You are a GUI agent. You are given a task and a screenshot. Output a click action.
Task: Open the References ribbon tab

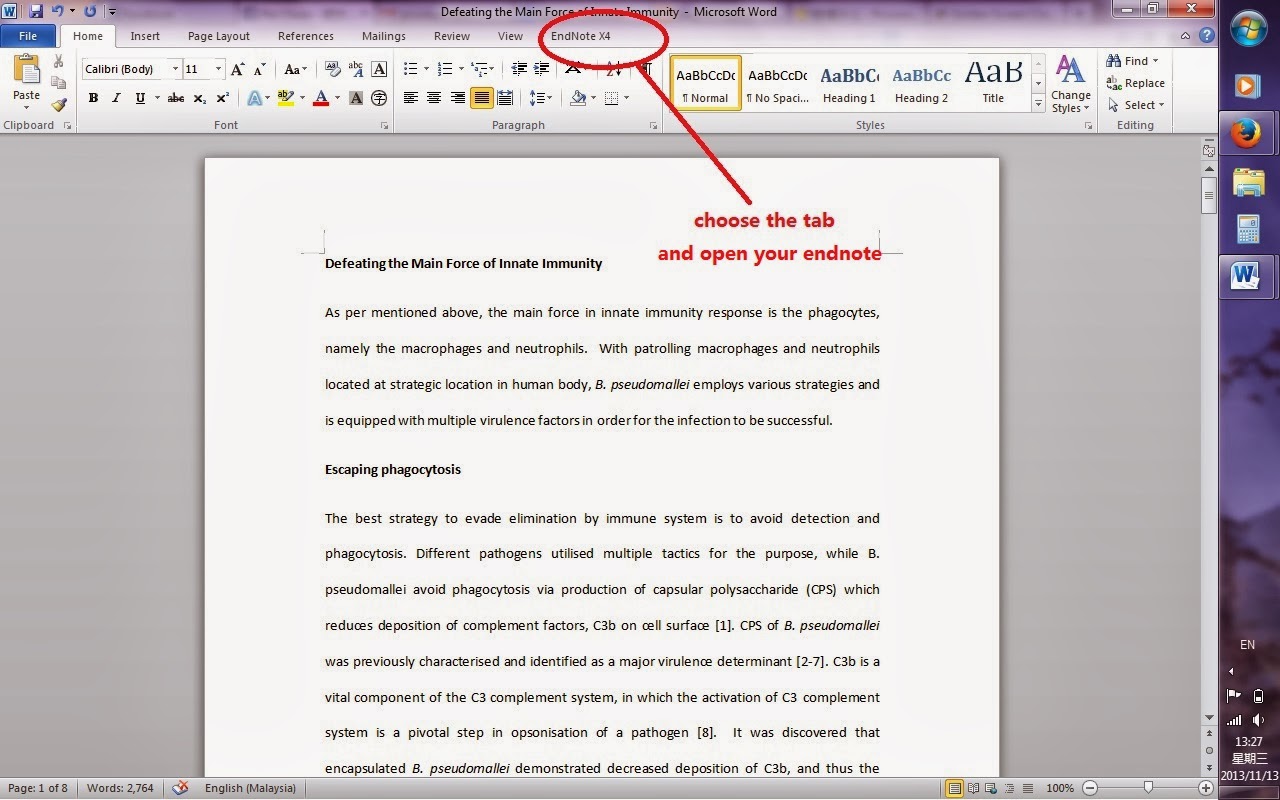(x=305, y=35)
